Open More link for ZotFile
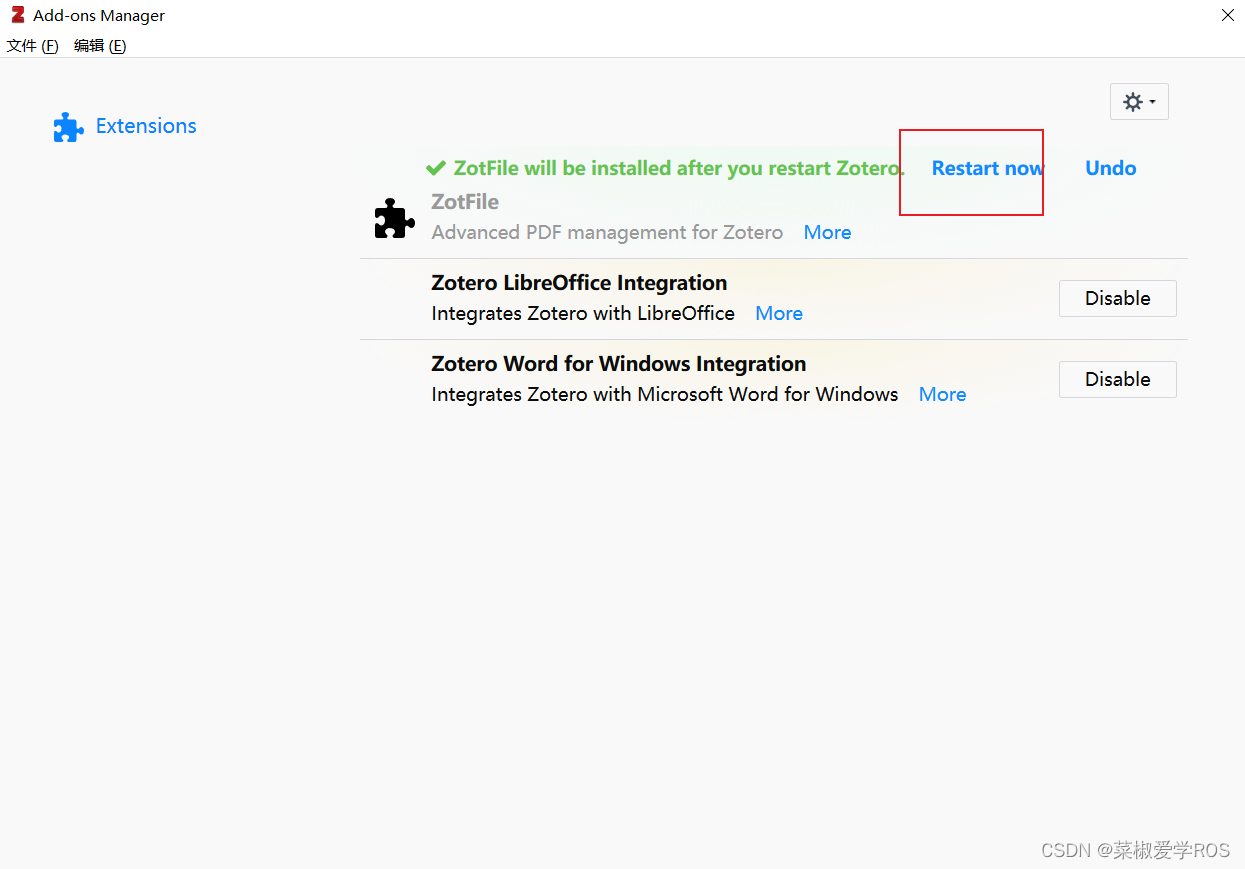 828,232
